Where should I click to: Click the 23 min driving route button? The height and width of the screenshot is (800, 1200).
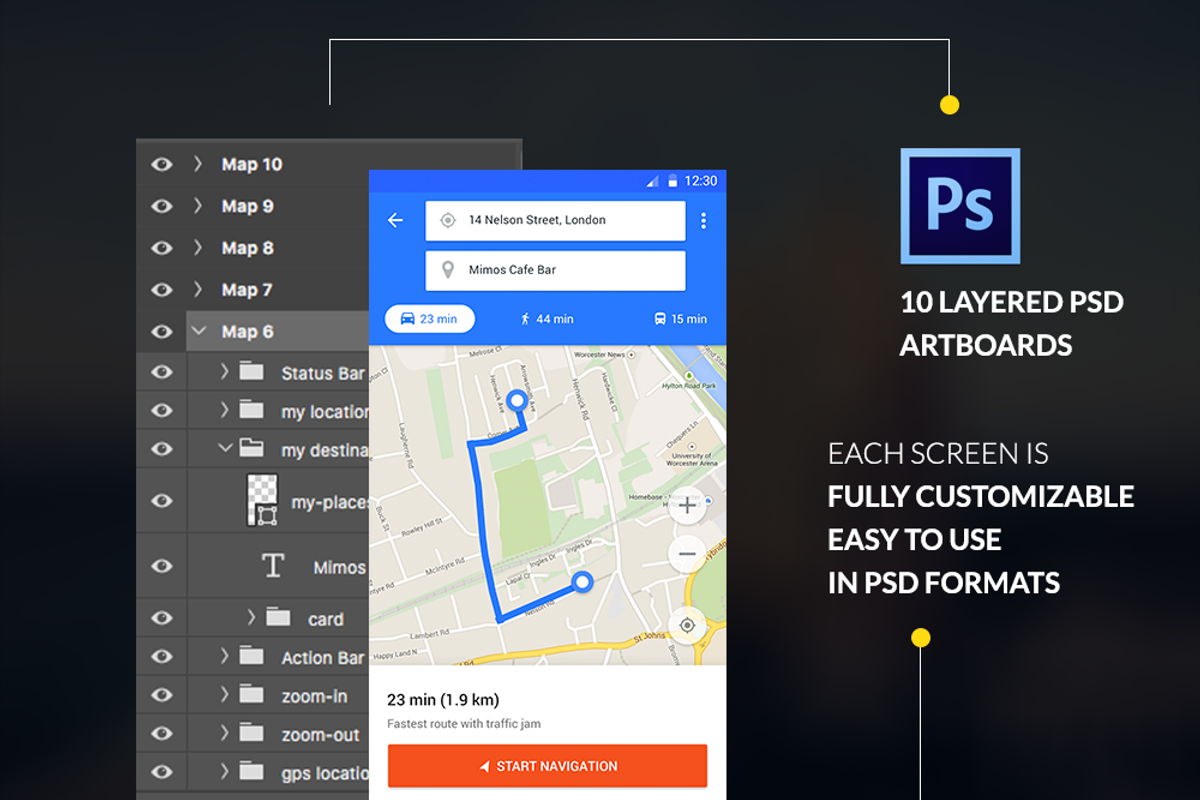pos(429,318)
